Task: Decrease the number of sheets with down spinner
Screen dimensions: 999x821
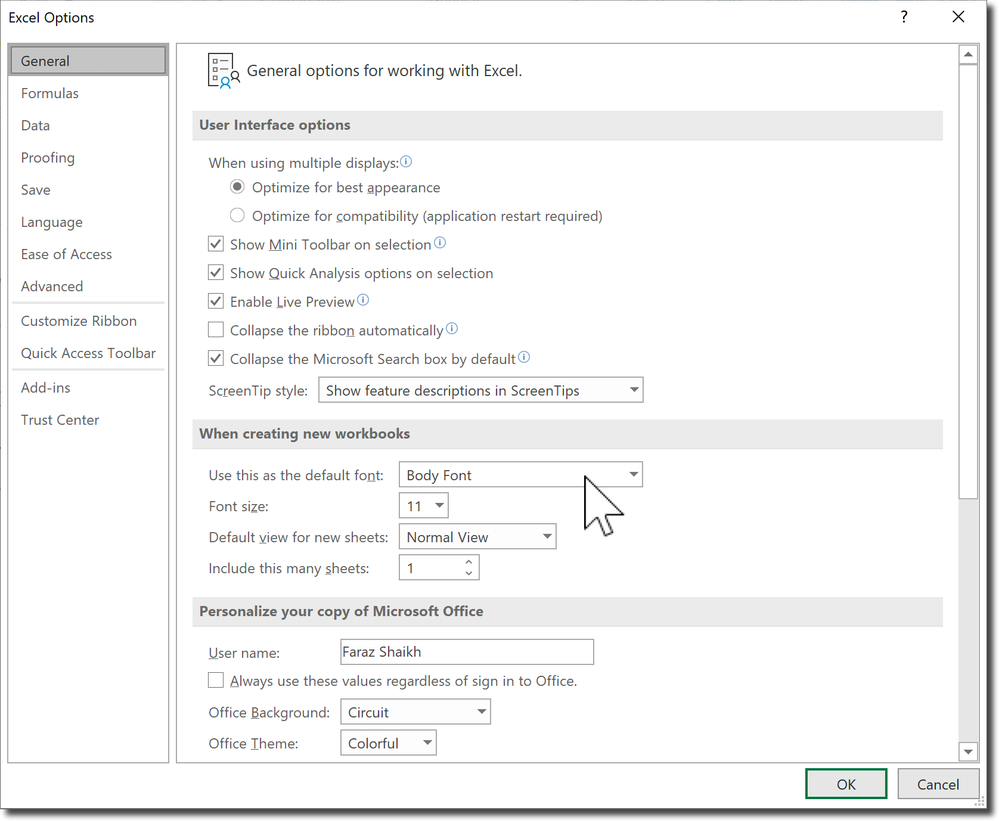Action: click(469, 573)
